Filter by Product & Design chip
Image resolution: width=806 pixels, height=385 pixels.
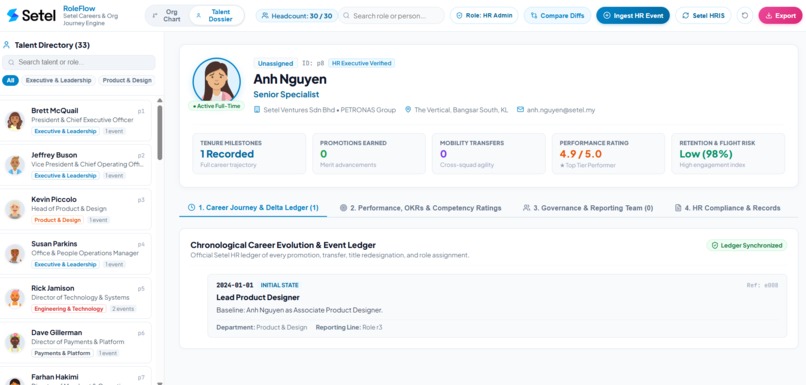click(126, 80)
